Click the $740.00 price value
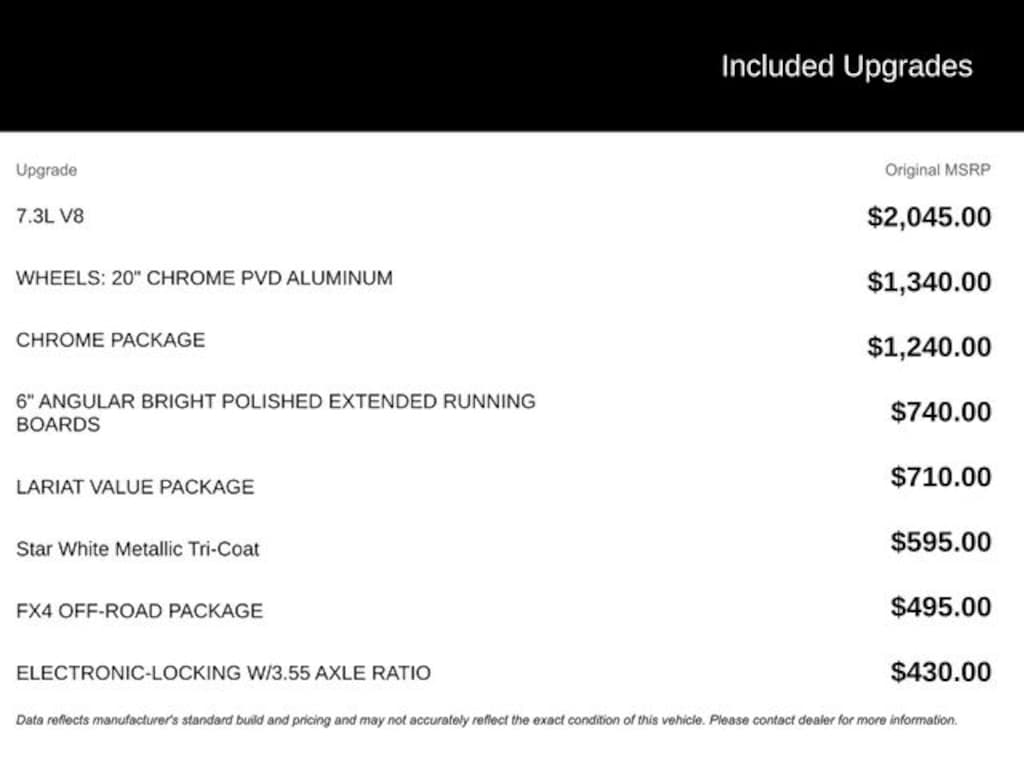The height and width of the screenshot is (768, 1024). pyautogui.click(x=941, y=412)
